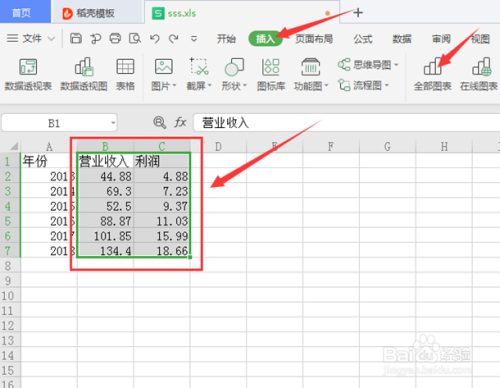Switch to the 页面布局 ribbon tab
The width and height of the screenshot is (500, 388).
(314, 39)
